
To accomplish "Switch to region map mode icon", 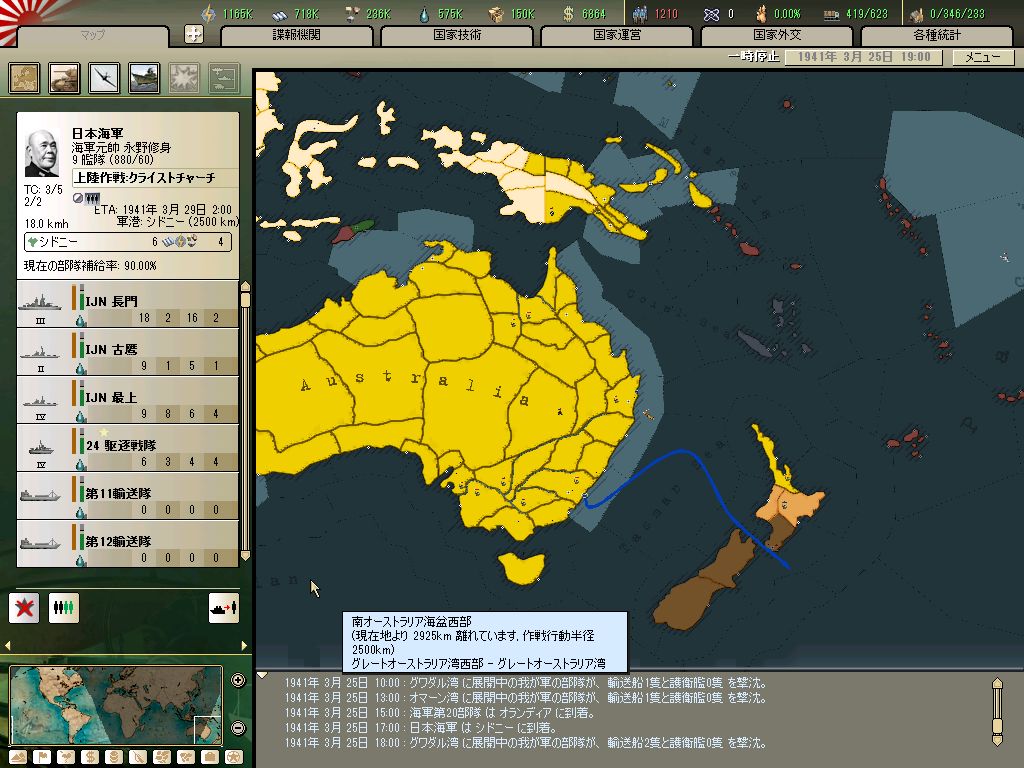I will (x=162, y=757).
